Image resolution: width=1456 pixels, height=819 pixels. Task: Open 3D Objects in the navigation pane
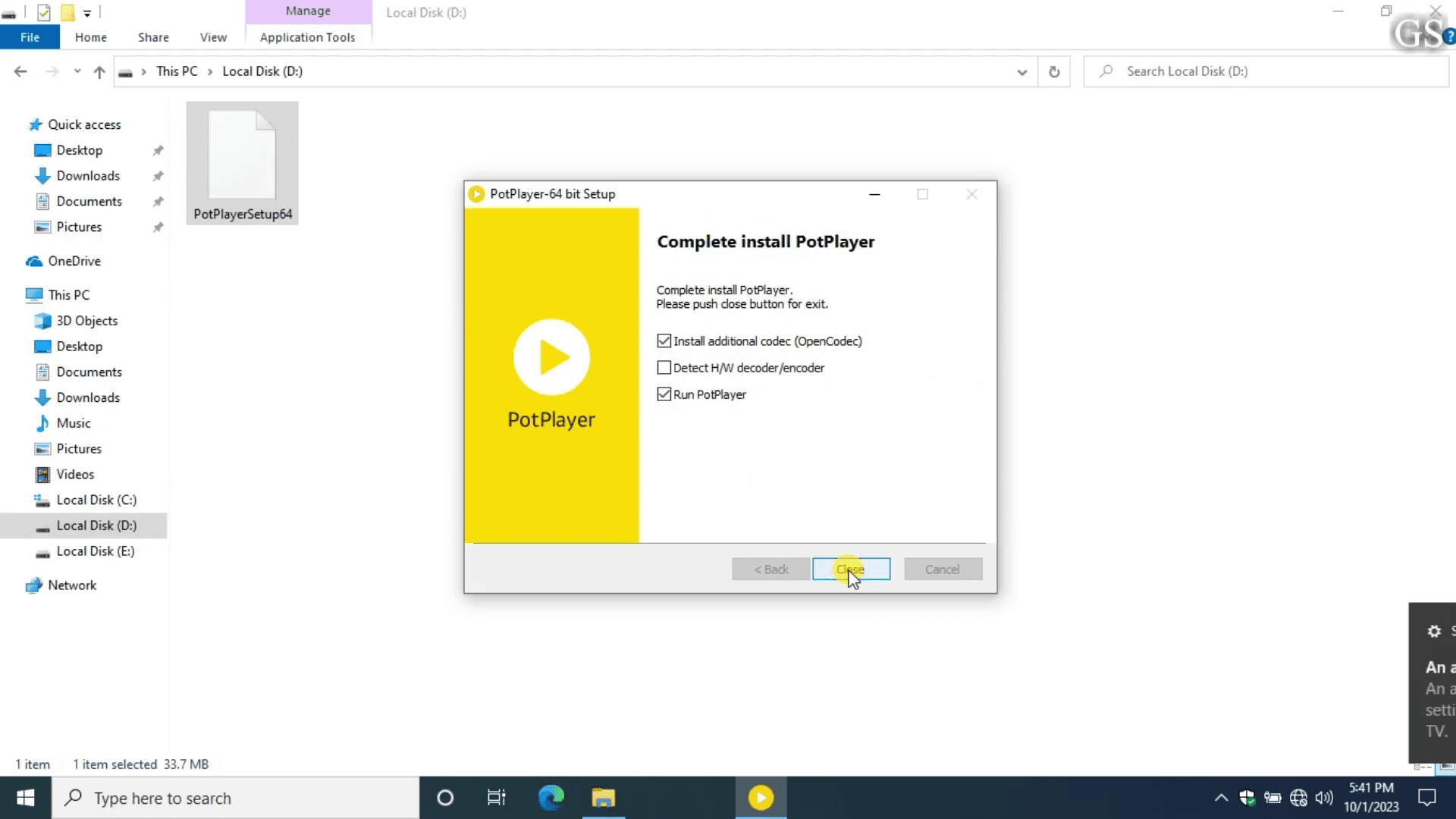pyautogui.click(x=86, y=321)
